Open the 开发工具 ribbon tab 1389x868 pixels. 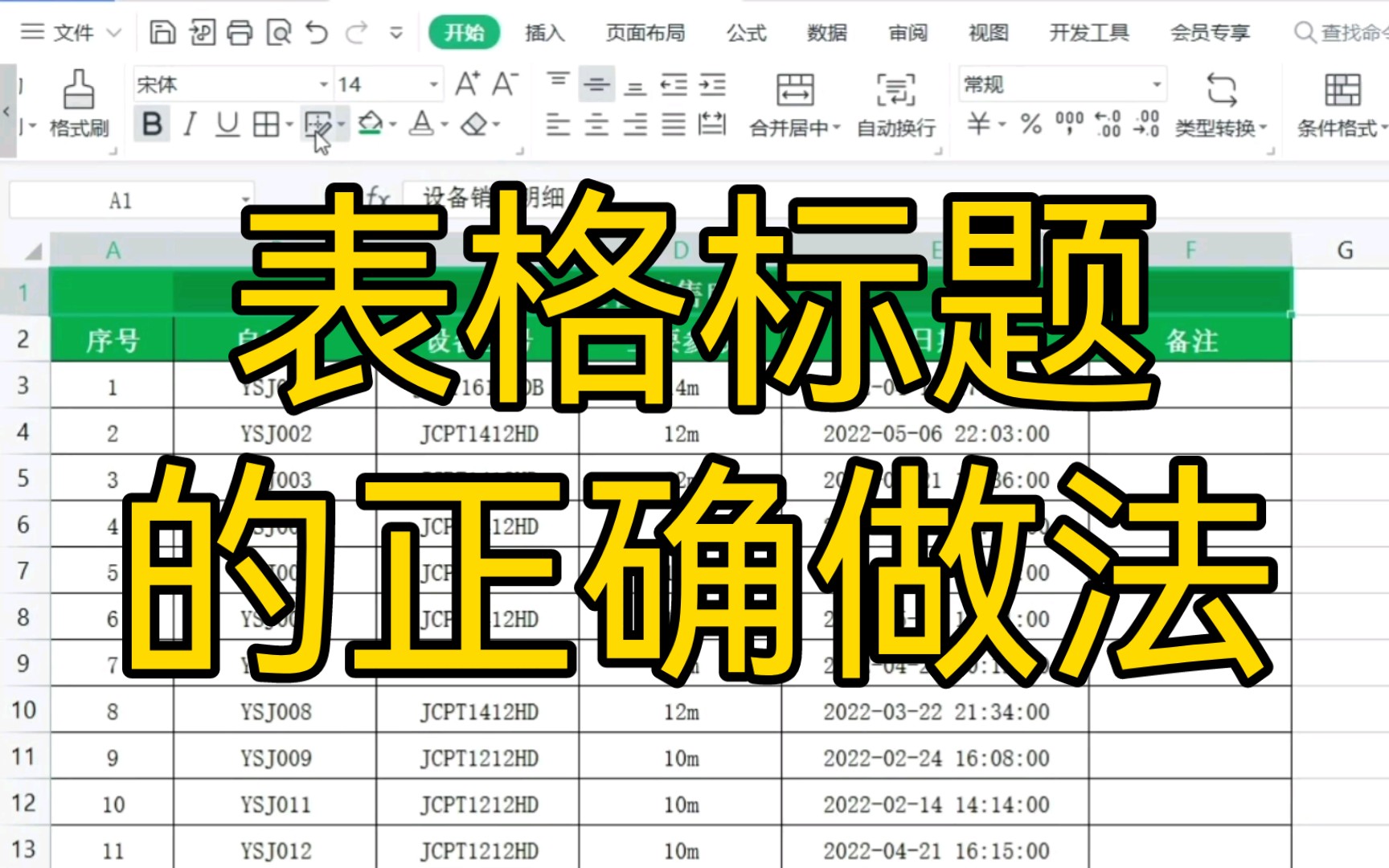1089,33
